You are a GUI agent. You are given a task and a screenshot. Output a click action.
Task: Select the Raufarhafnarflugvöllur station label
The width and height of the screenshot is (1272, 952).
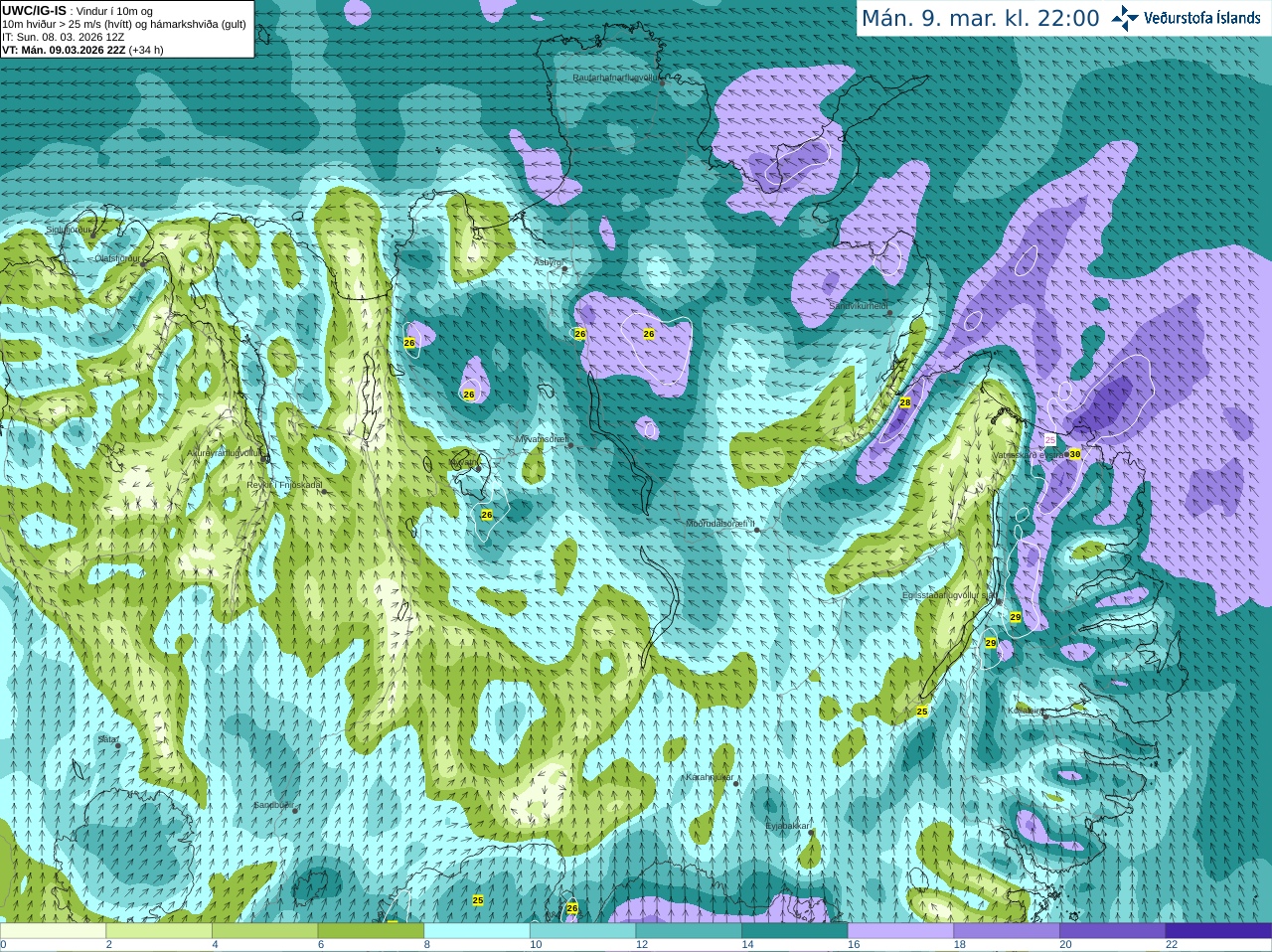616,77
